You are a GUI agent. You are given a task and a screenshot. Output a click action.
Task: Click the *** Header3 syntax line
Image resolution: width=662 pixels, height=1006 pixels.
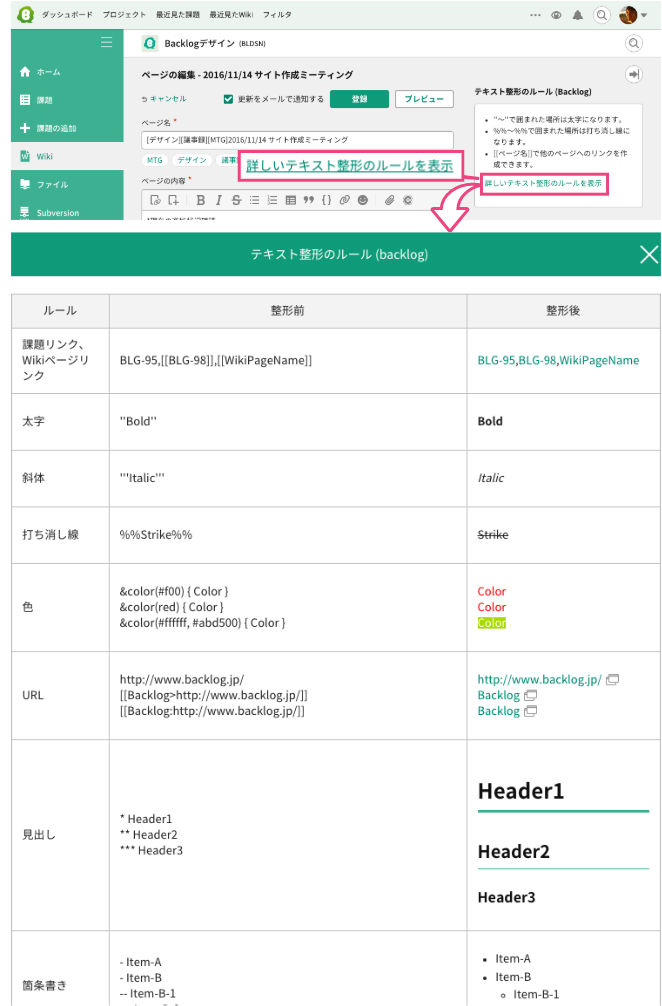pos(151,851)
